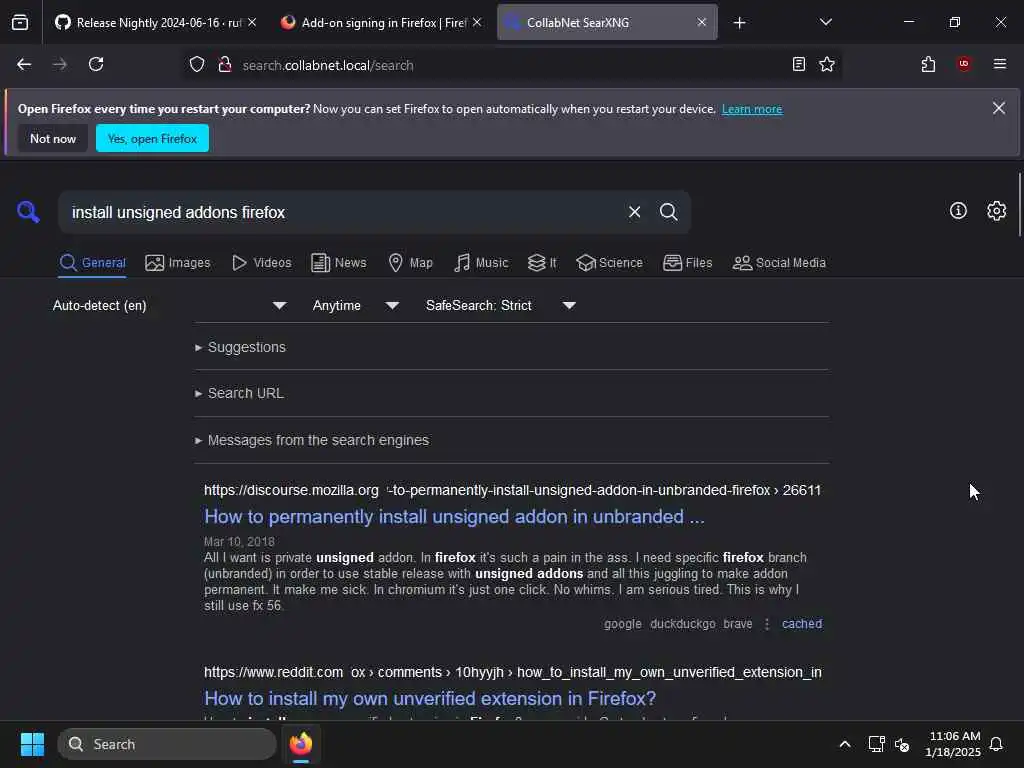The height and width of the screenshot is (768, 1024).
Task: Open the notifications bell icon
Action: coord(996,744)
